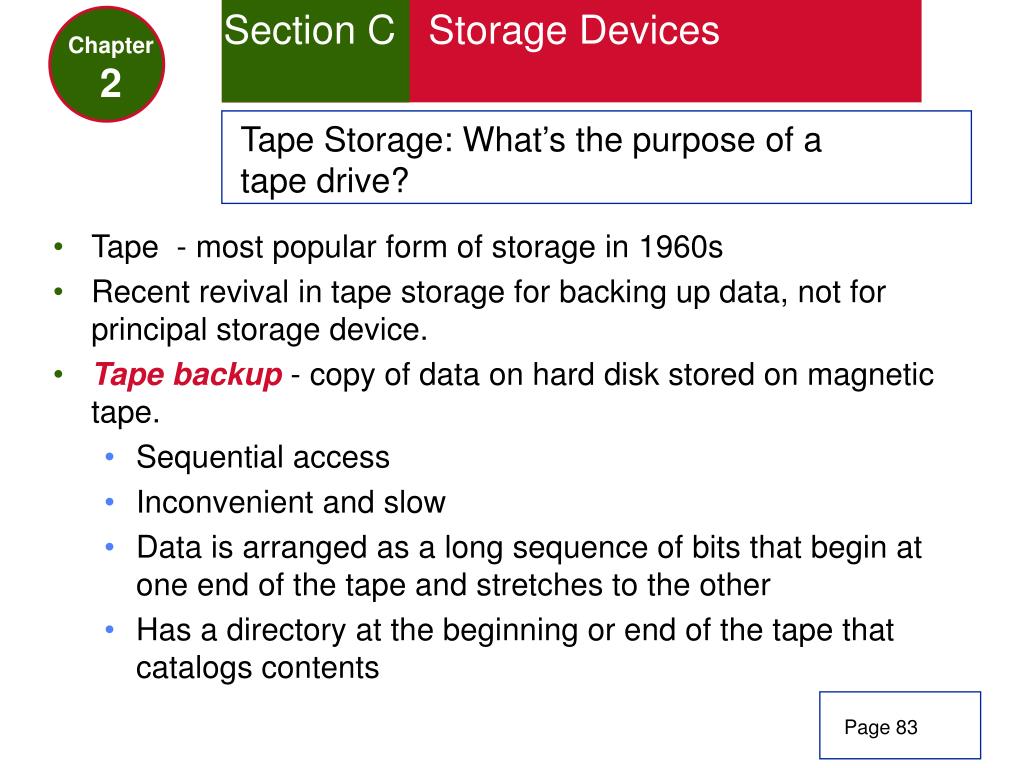This screenshot has width=1024, height=768.
Task: Click the red Storage Devices title banner
Action: click(665, 51)
